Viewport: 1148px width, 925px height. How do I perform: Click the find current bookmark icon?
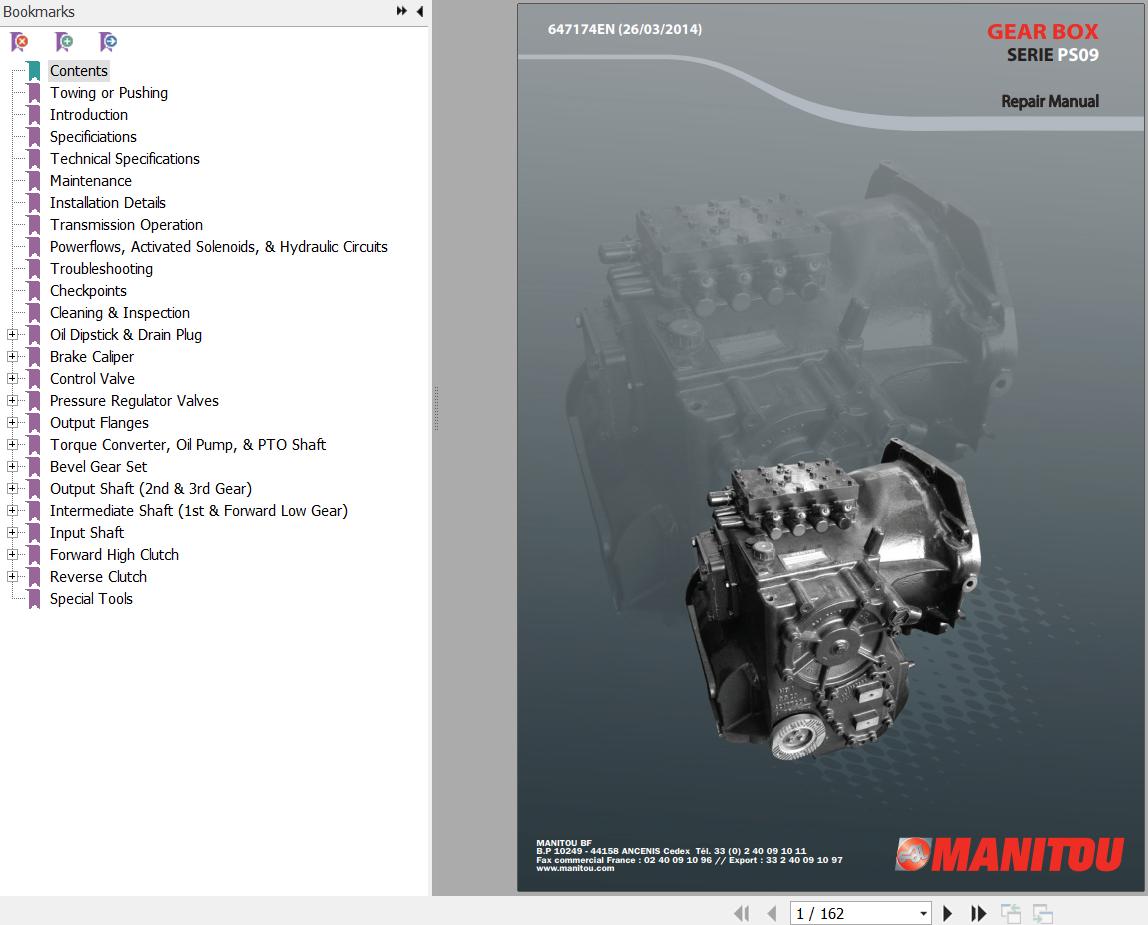coord(108,42)
